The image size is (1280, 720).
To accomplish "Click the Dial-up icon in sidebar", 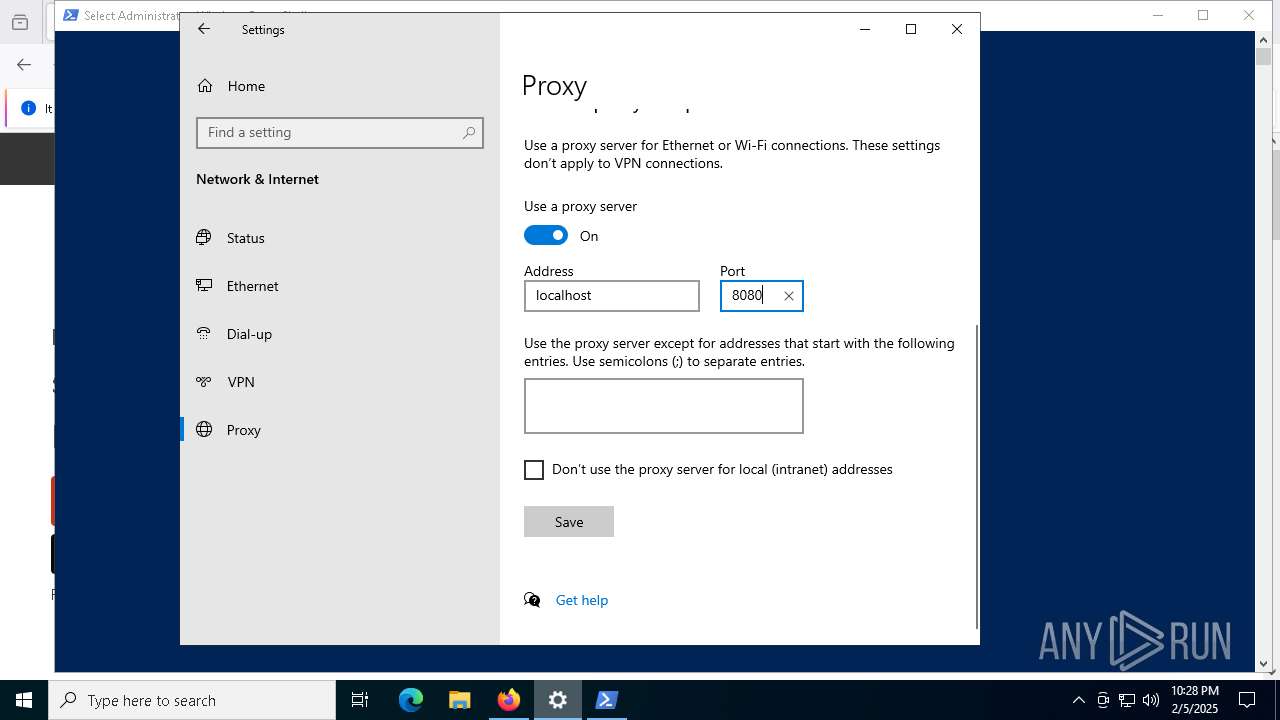I will (x=204, y=333).
